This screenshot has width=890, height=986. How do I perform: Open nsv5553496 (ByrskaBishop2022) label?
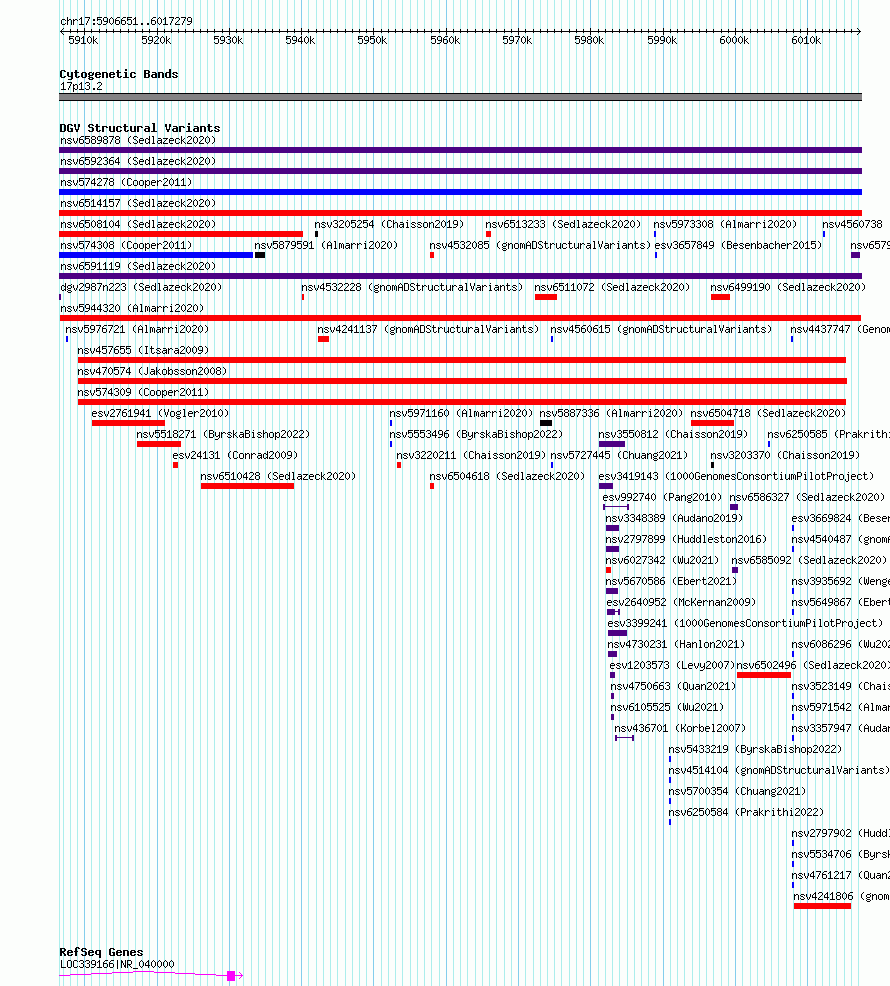tap(476, 435)
